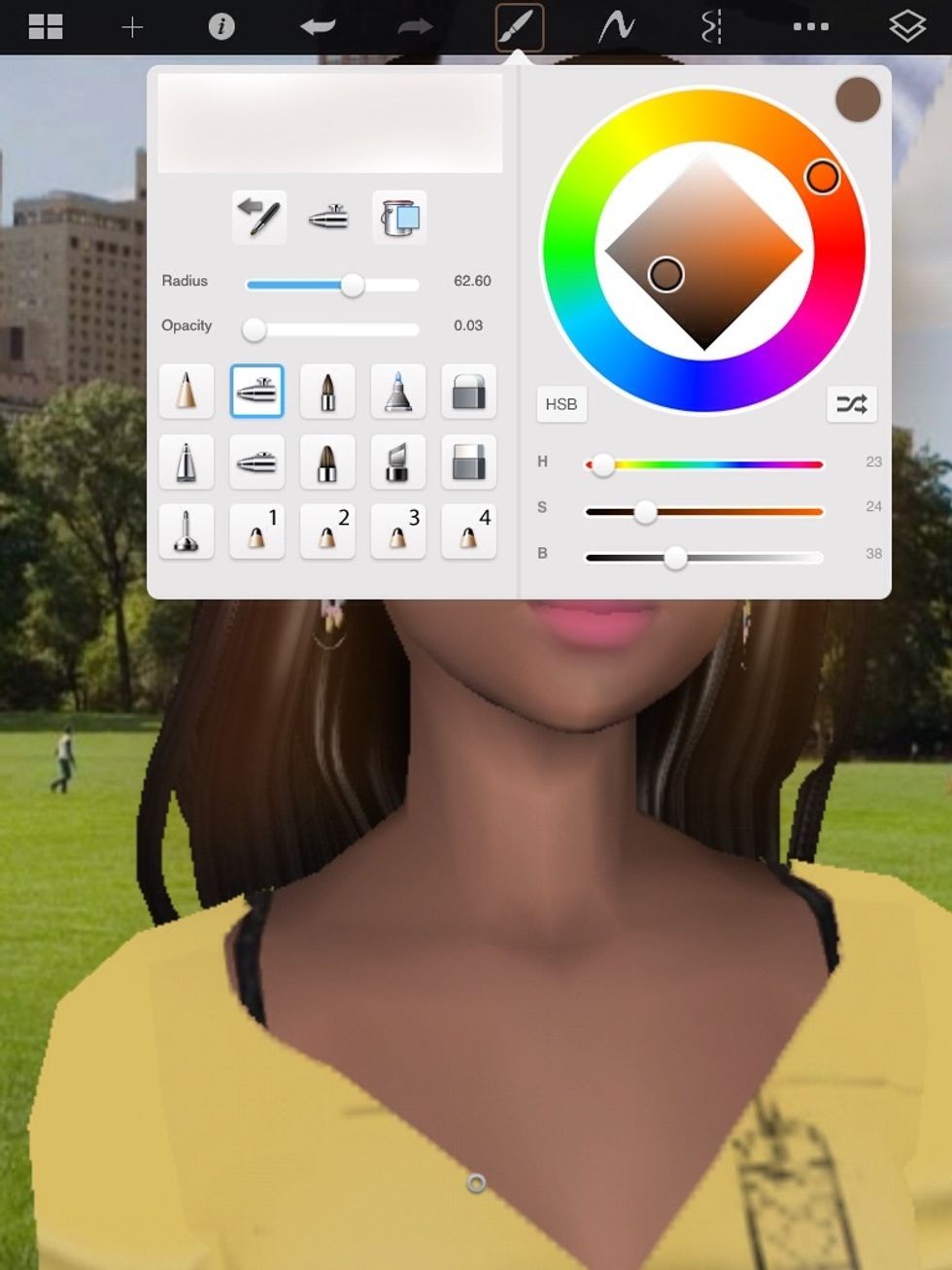Select the Pencil brush tip
Screen dimensions: 952x1270
186,392
